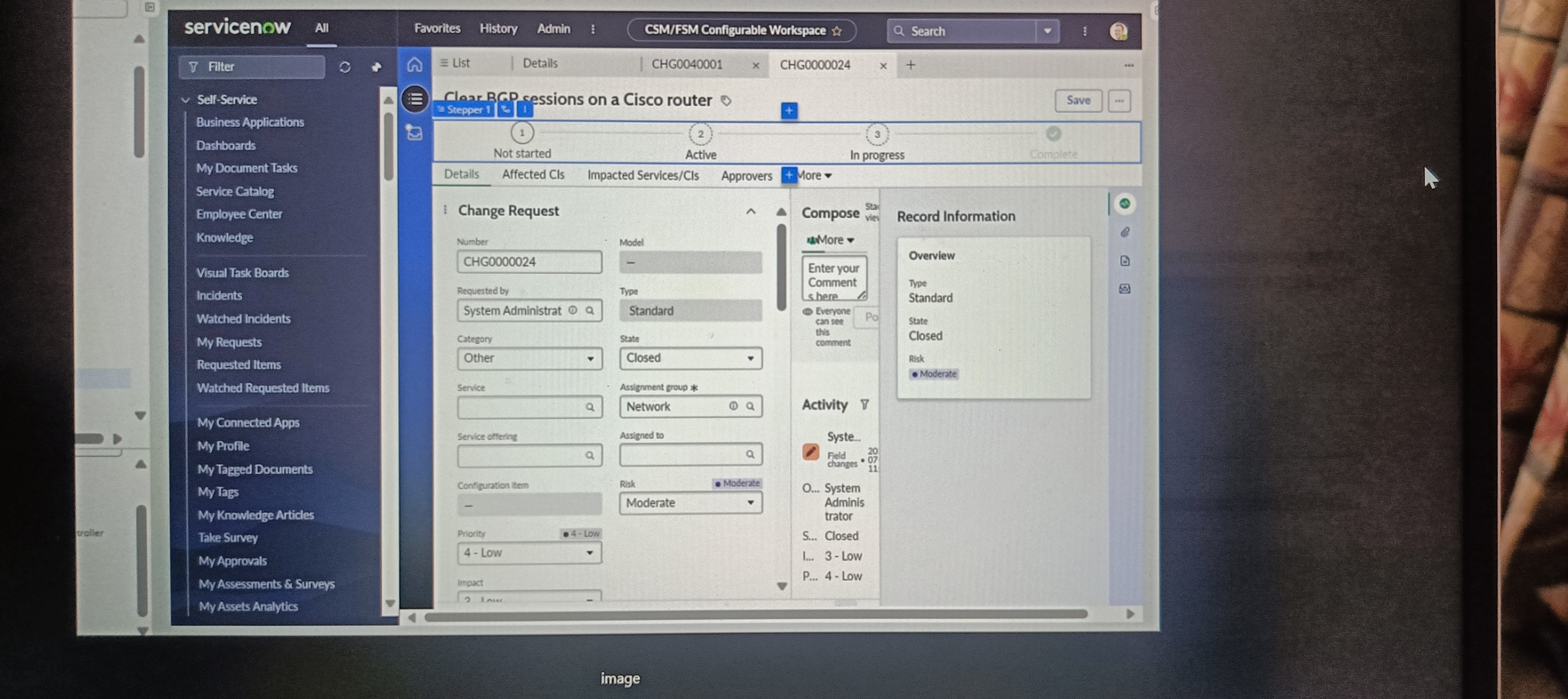1568x699 pixels.
Task: Collapse the Self-Service navigator section
Action: (186, 100)
